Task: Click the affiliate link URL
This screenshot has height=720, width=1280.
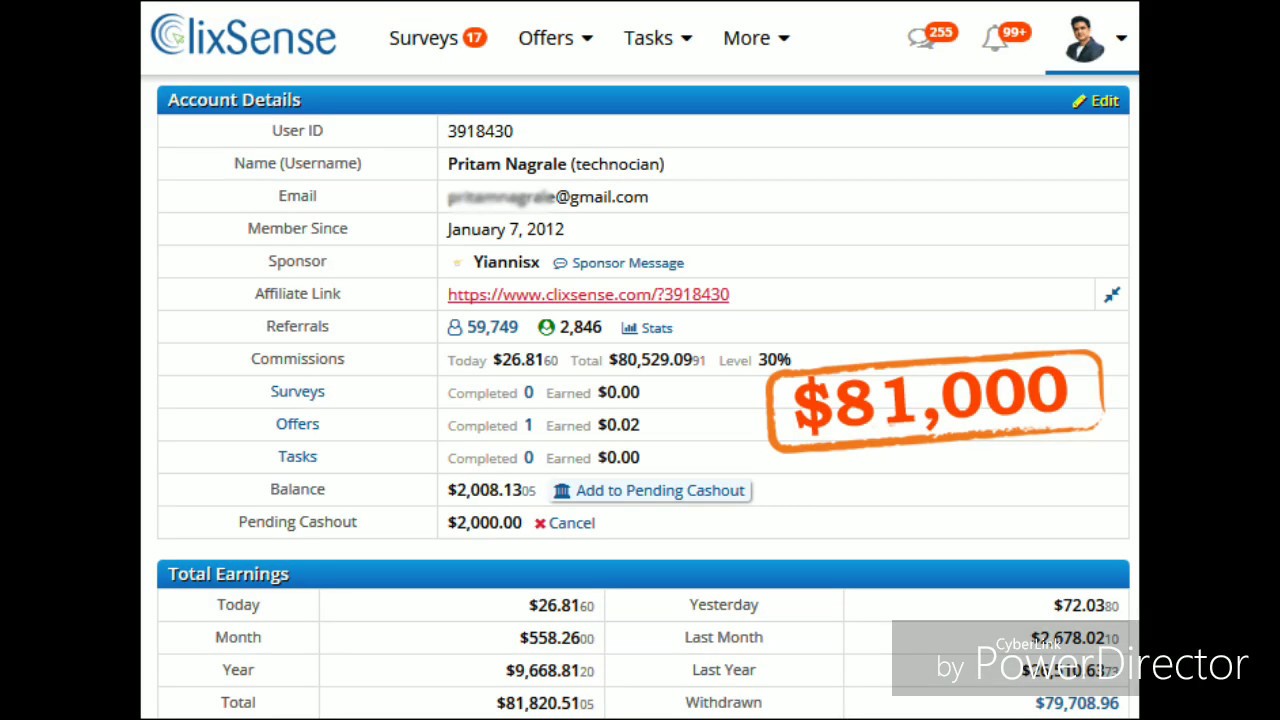Action: [x=588, y=294]
